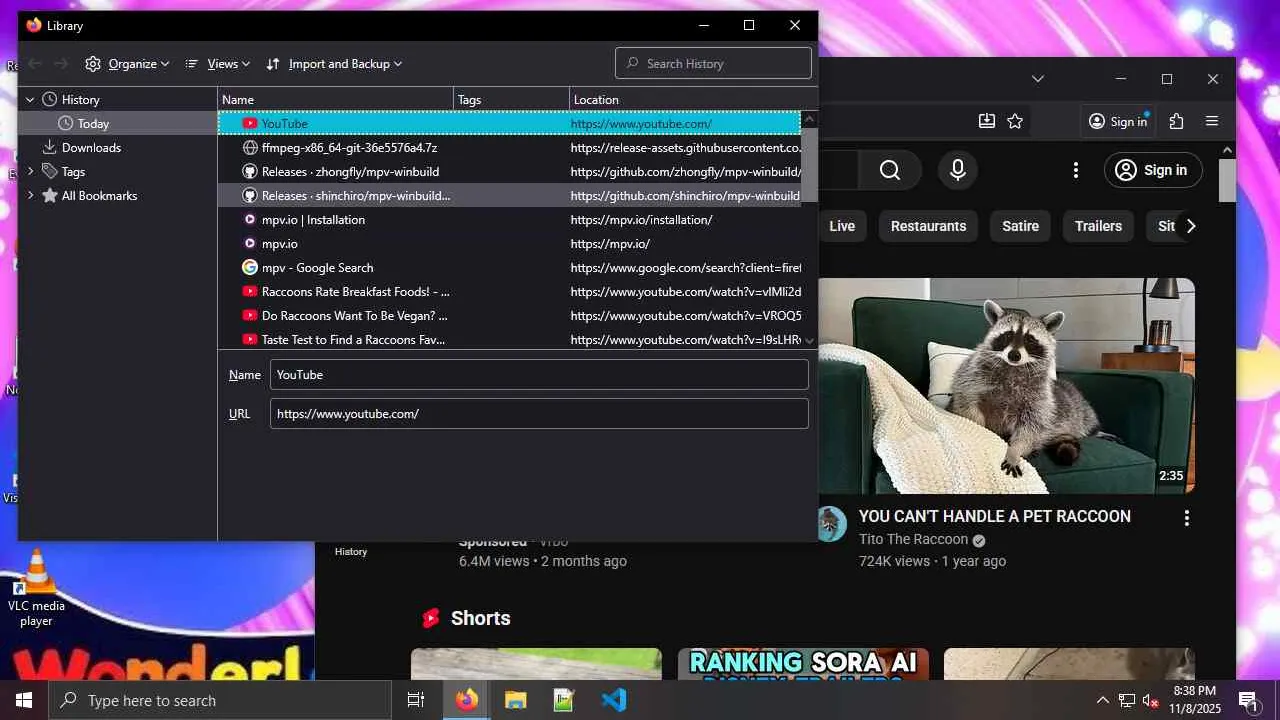Click the YouTube page vertical scrollbar
The image size is (1280, 720).
1227,180
